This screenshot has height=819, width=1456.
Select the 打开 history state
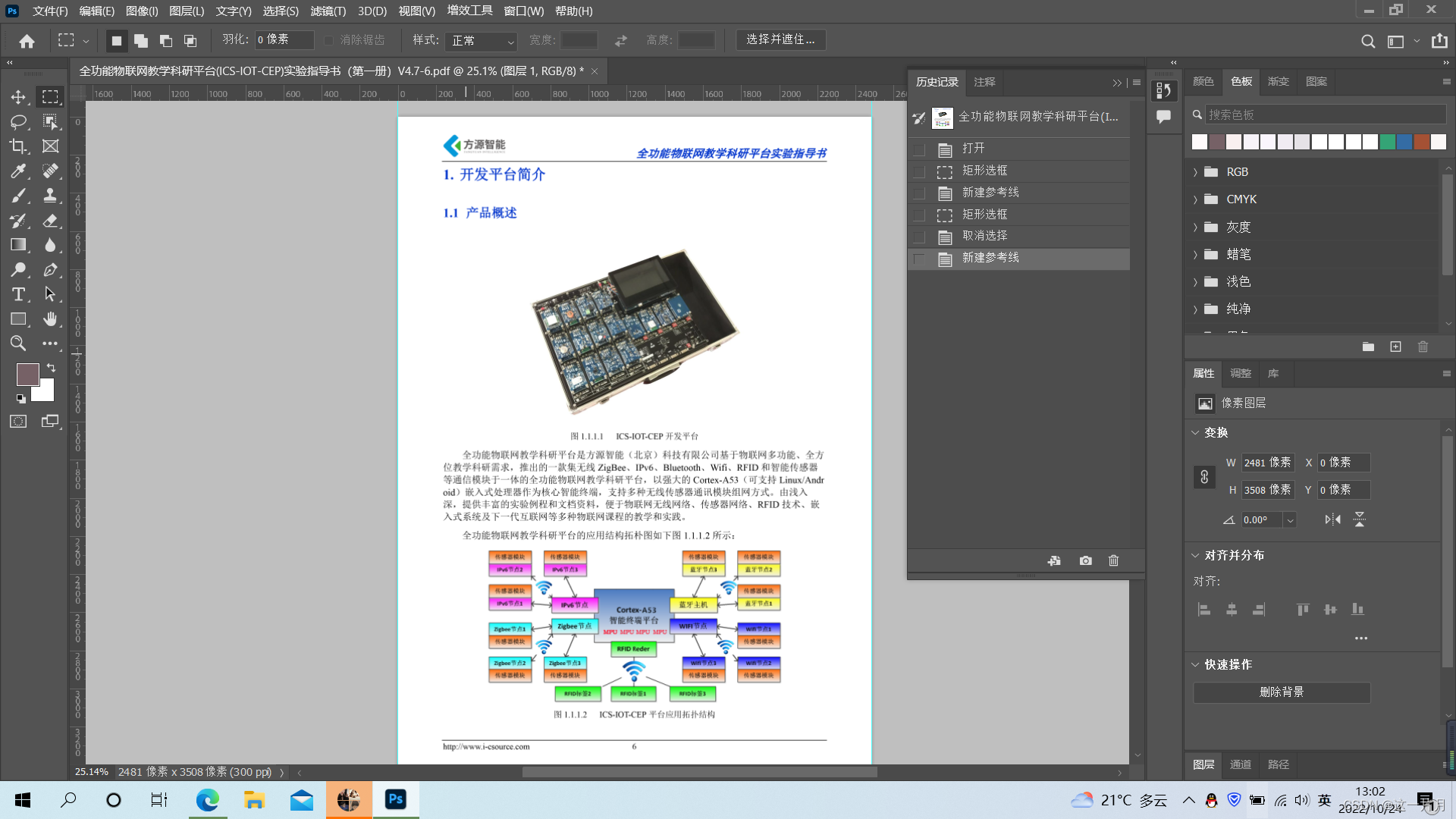point(1018,149)
